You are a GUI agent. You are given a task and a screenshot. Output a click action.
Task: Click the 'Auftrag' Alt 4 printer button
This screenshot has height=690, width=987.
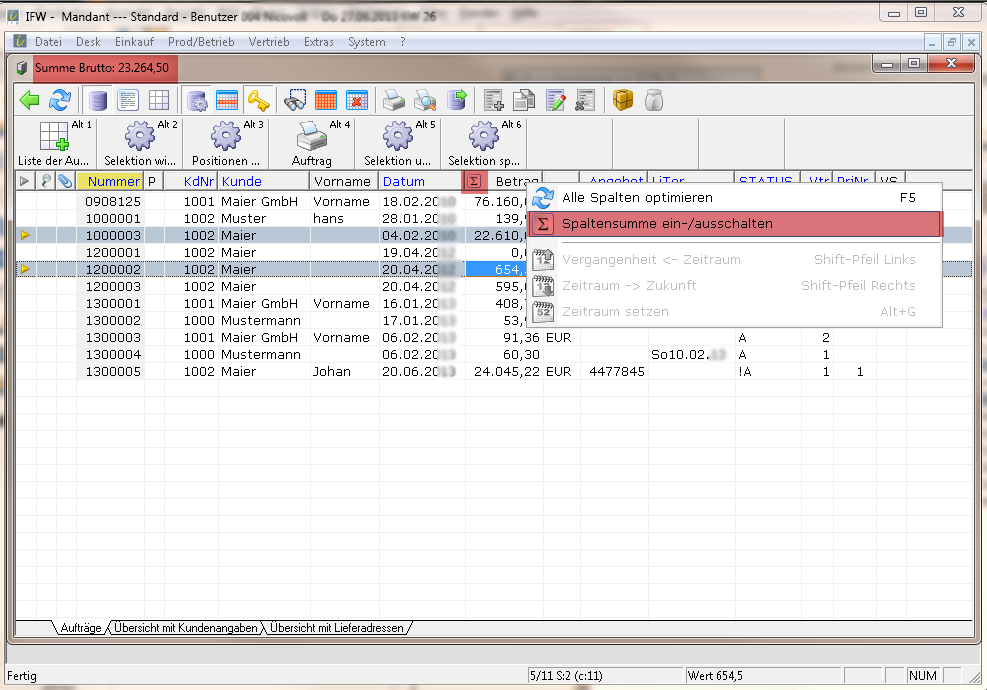[311, 143]
